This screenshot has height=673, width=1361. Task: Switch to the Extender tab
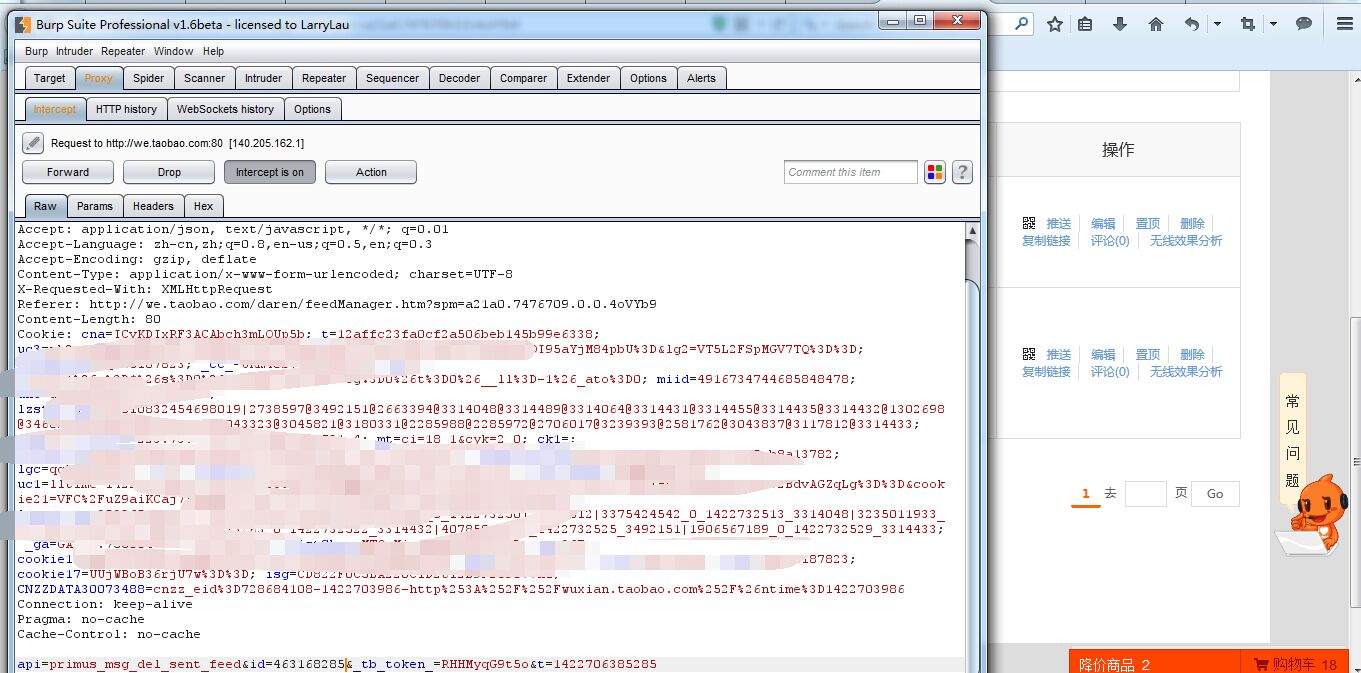[589, 78]
